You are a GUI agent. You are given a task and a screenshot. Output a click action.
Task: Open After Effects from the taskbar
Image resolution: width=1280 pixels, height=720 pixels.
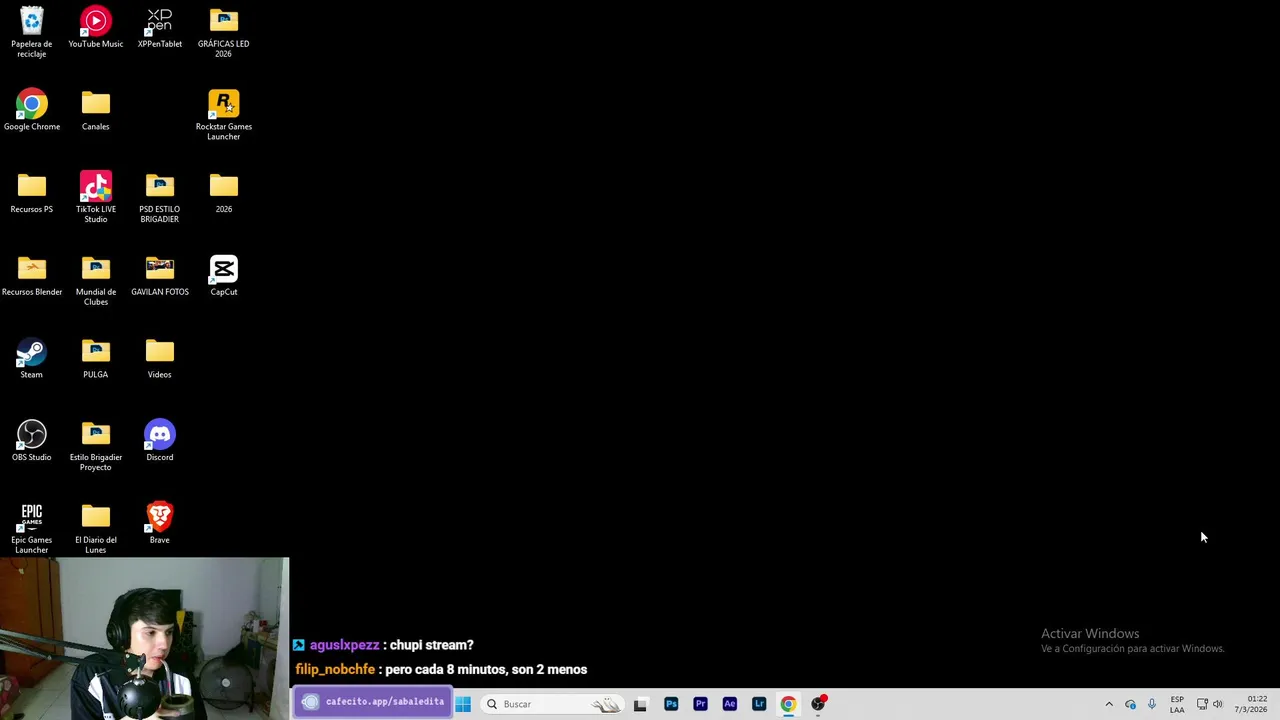729,704
